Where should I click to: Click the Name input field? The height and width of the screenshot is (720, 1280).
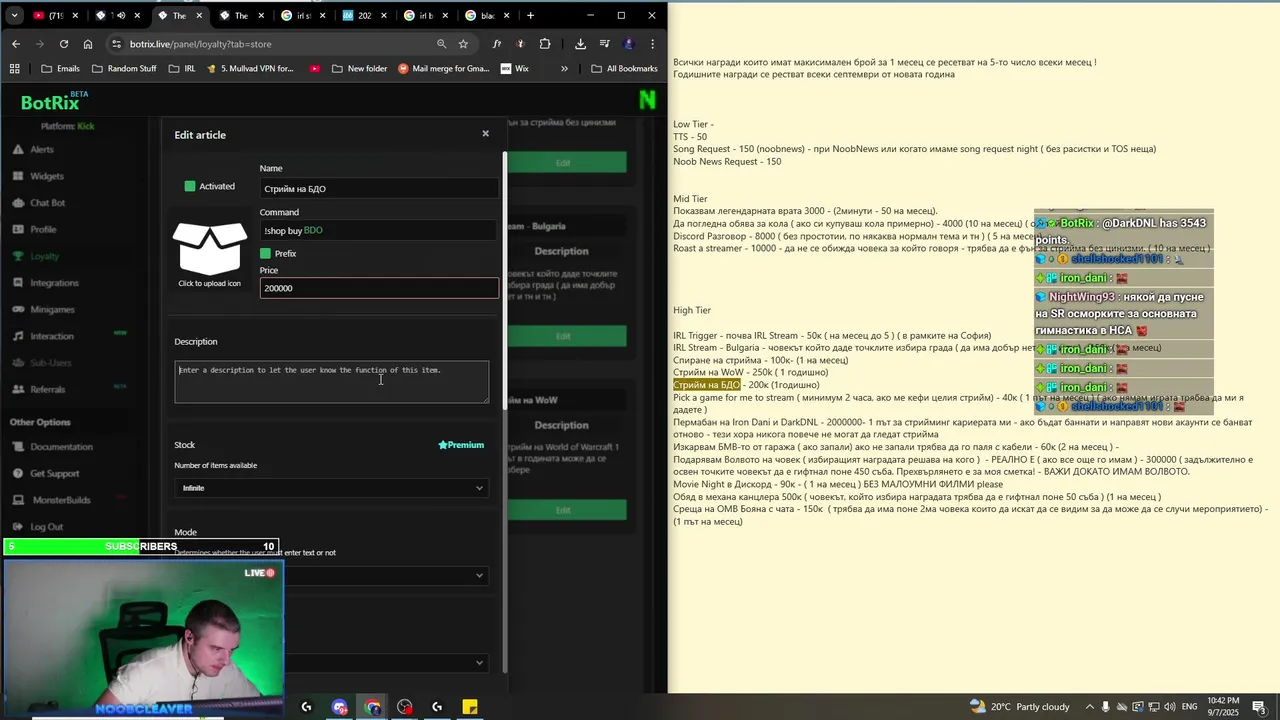[379, 188]
